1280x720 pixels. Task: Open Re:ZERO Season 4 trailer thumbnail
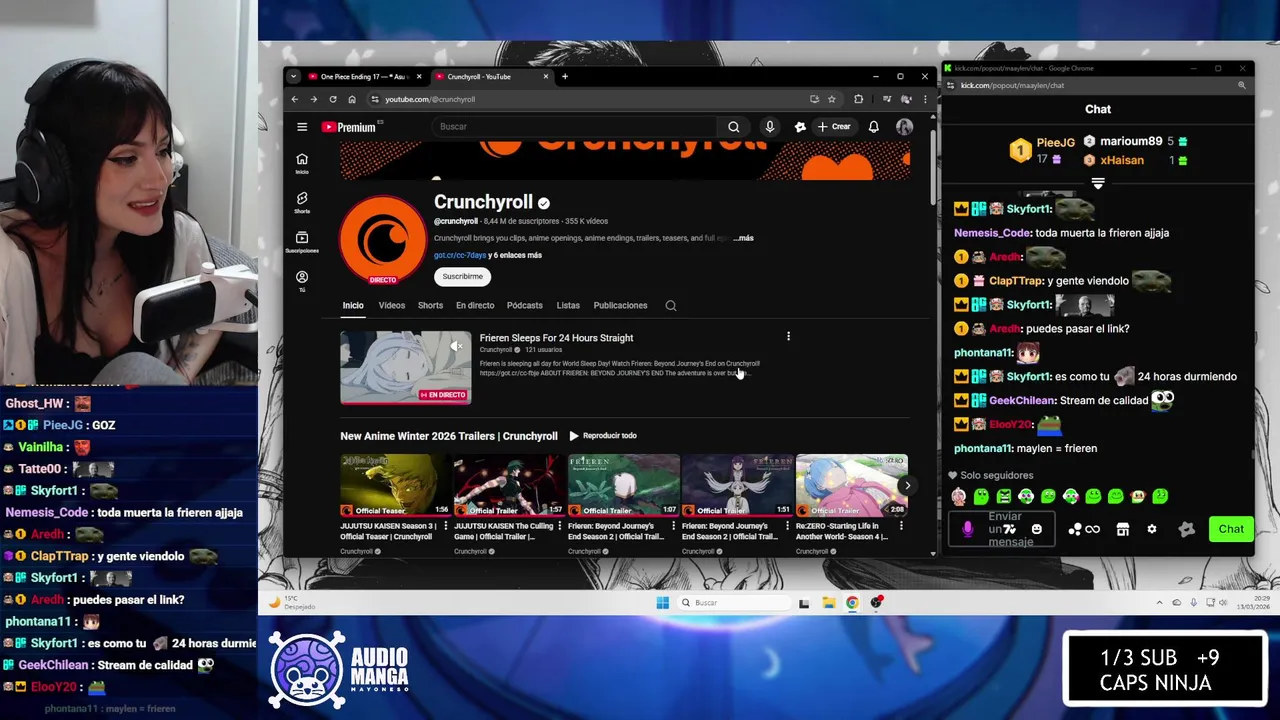point(851,485)
